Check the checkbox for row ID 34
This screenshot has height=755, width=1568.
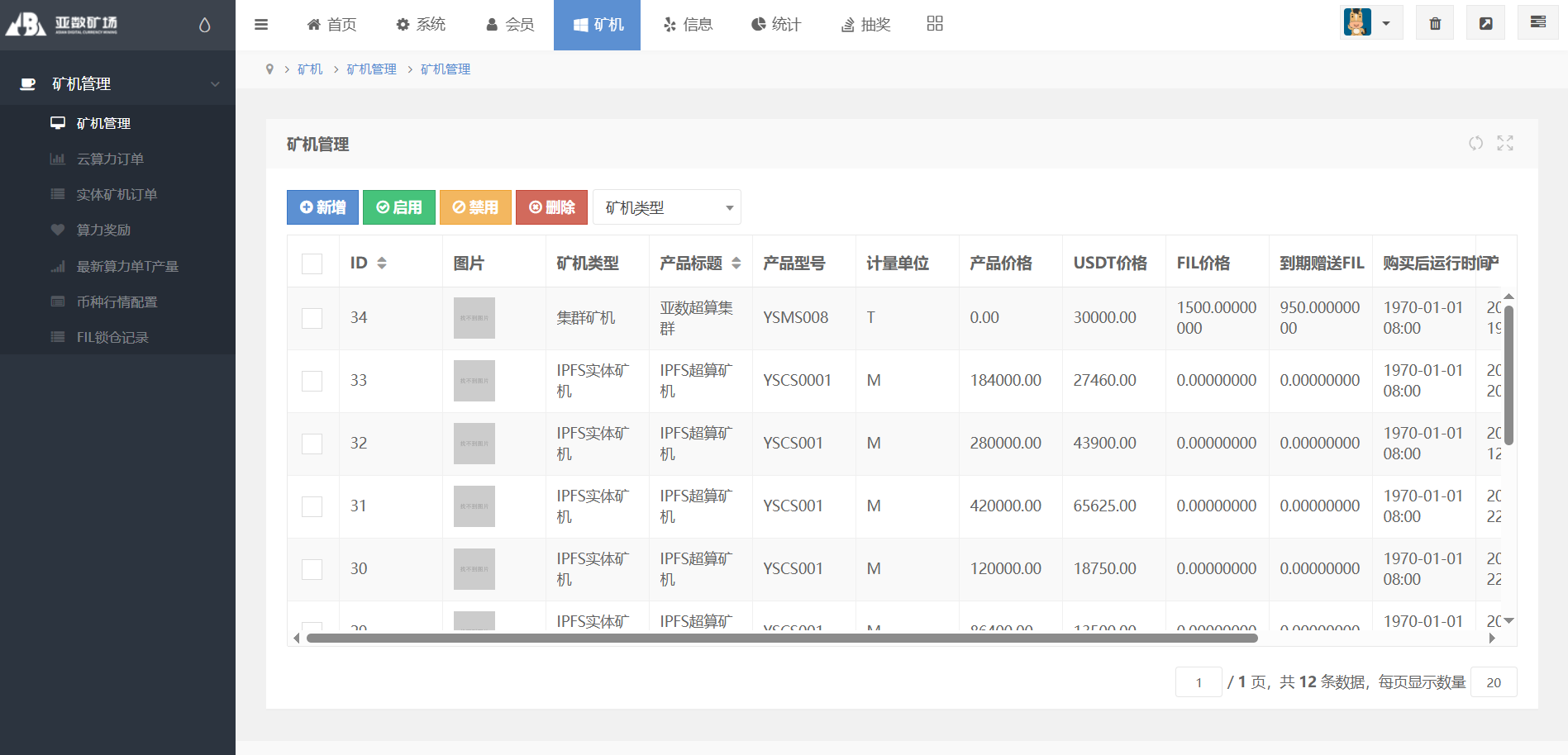[x=312, y=318]
